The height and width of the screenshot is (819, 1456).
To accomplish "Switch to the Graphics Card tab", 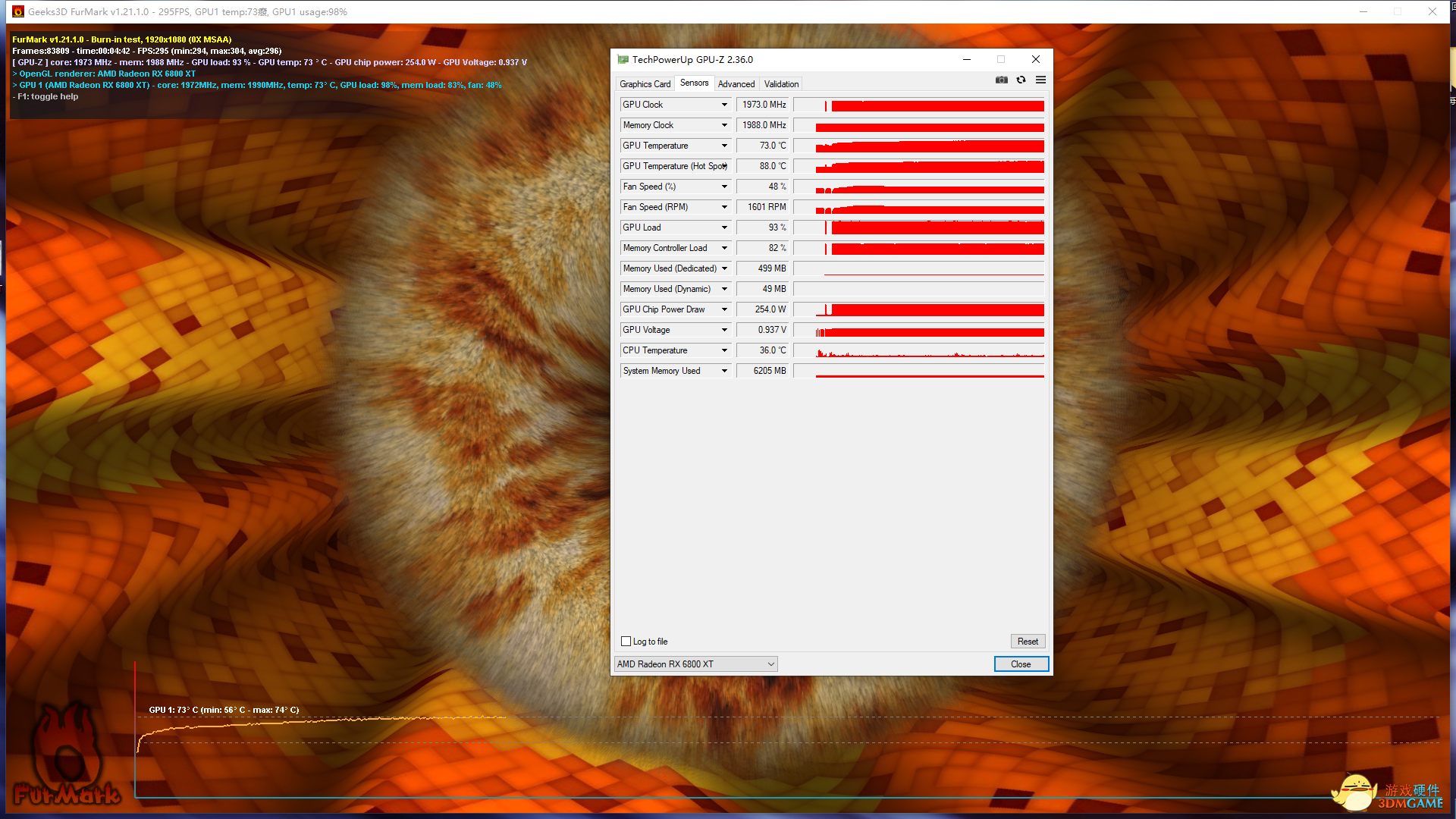I will (645, 84).
